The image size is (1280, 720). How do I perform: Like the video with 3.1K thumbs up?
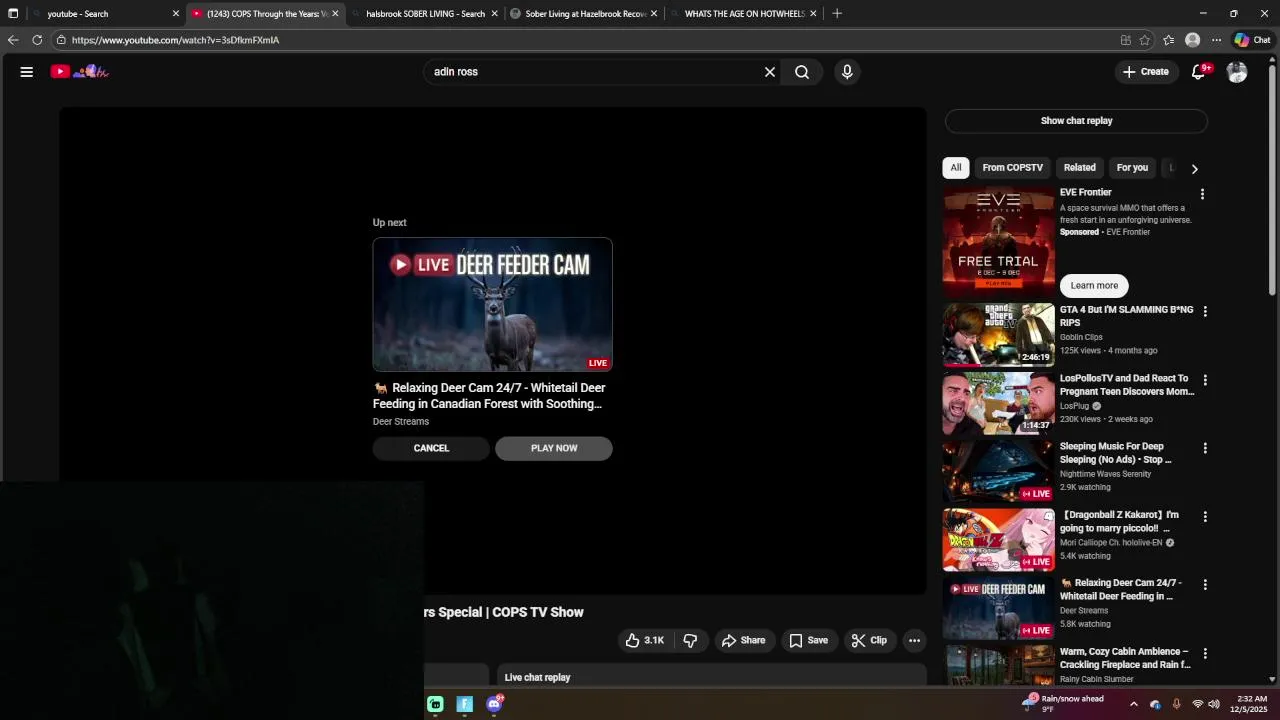[644, 641]
